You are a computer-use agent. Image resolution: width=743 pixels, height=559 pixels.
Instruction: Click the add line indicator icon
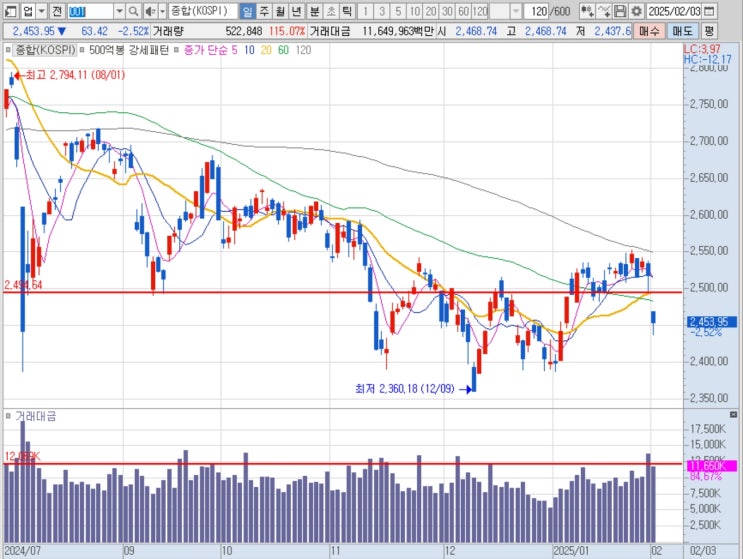click(604, 10)
